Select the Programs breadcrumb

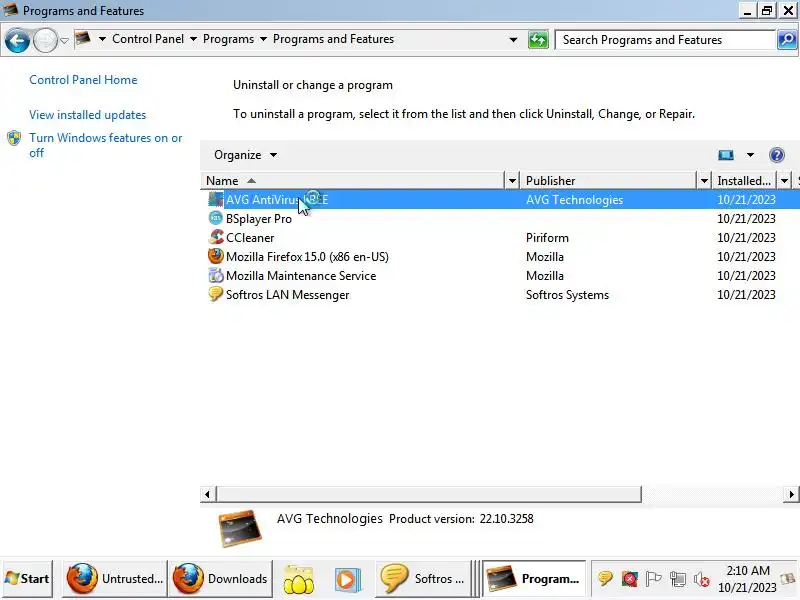pos(228,39)
